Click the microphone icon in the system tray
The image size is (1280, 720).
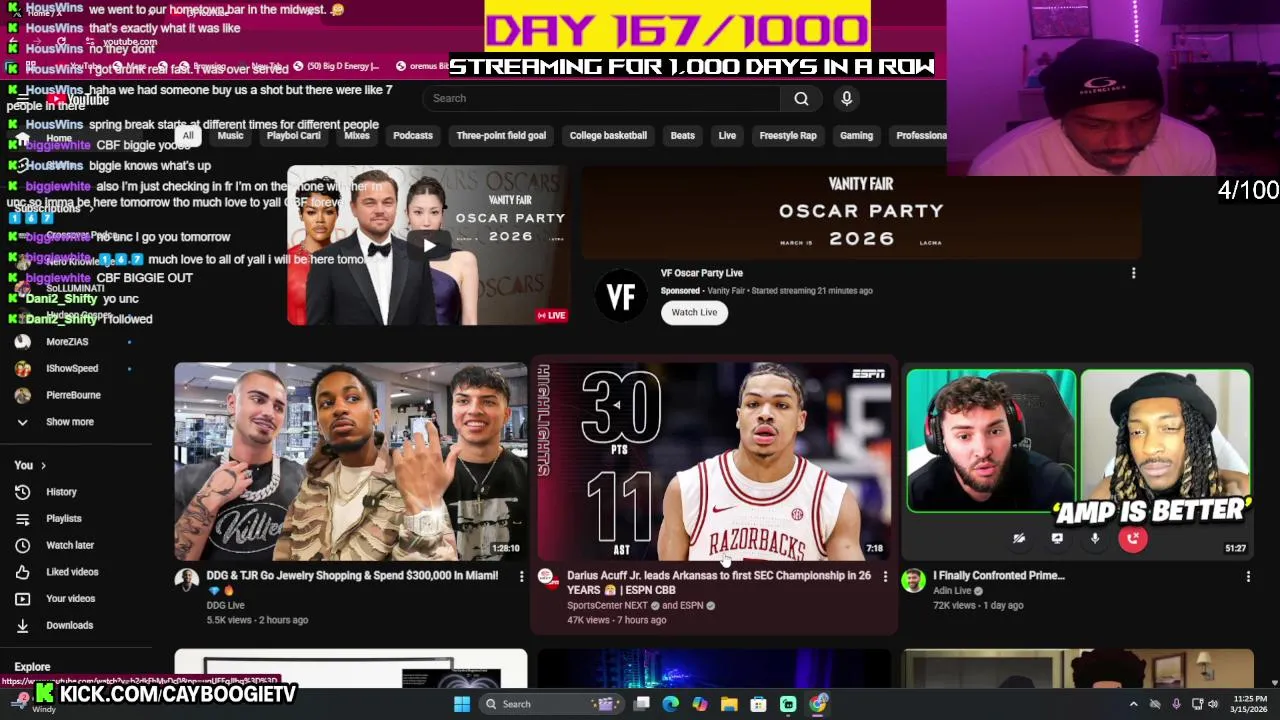(x=1176, y=704)
